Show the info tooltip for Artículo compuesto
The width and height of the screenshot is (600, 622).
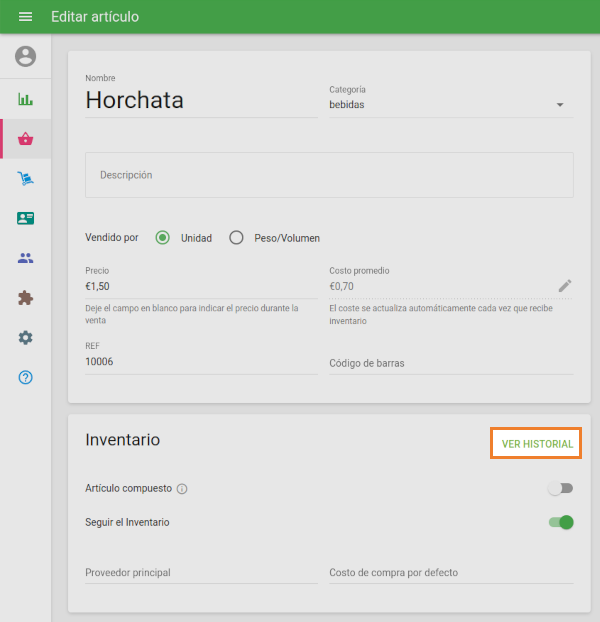(x=182, y=489)
